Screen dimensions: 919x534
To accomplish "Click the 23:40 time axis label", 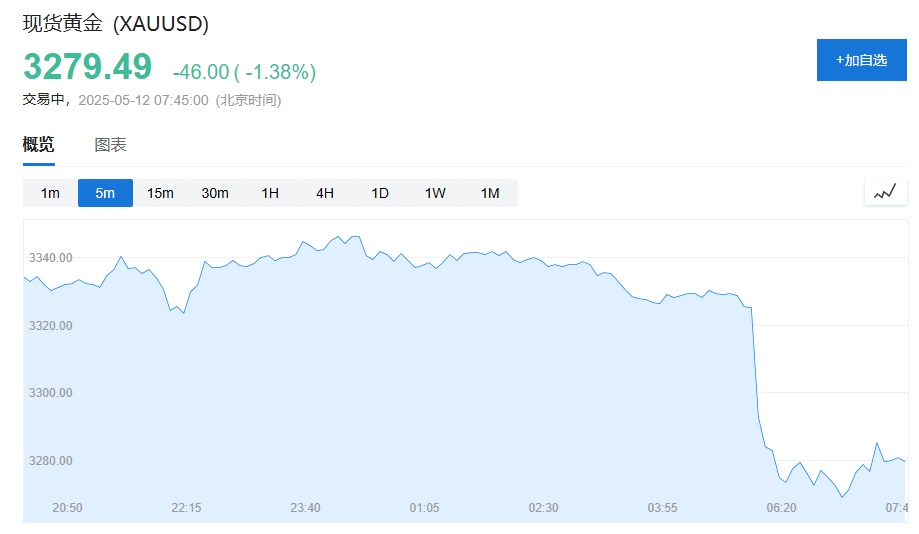I will 305,508.
